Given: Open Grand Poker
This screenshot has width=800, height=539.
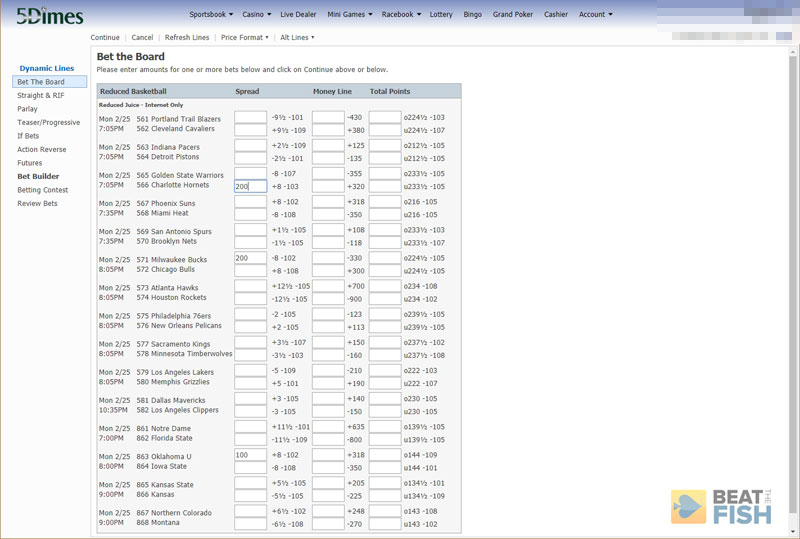Looking at the screenshot, I should (513, 14).
